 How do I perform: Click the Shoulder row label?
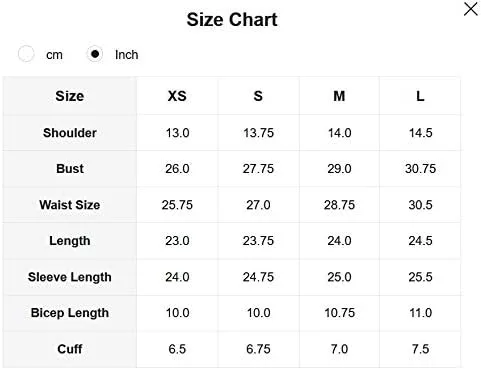coord(70,133)
